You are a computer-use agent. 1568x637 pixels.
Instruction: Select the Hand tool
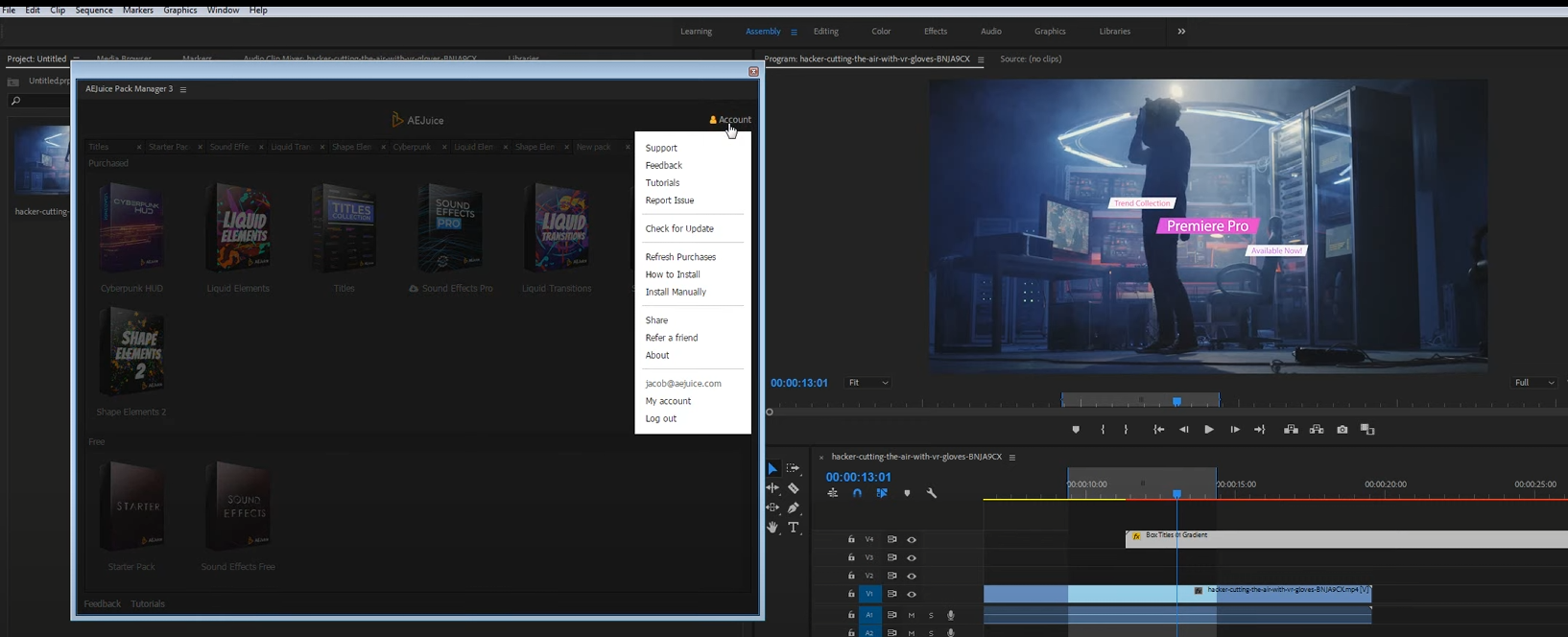[772, 528]
